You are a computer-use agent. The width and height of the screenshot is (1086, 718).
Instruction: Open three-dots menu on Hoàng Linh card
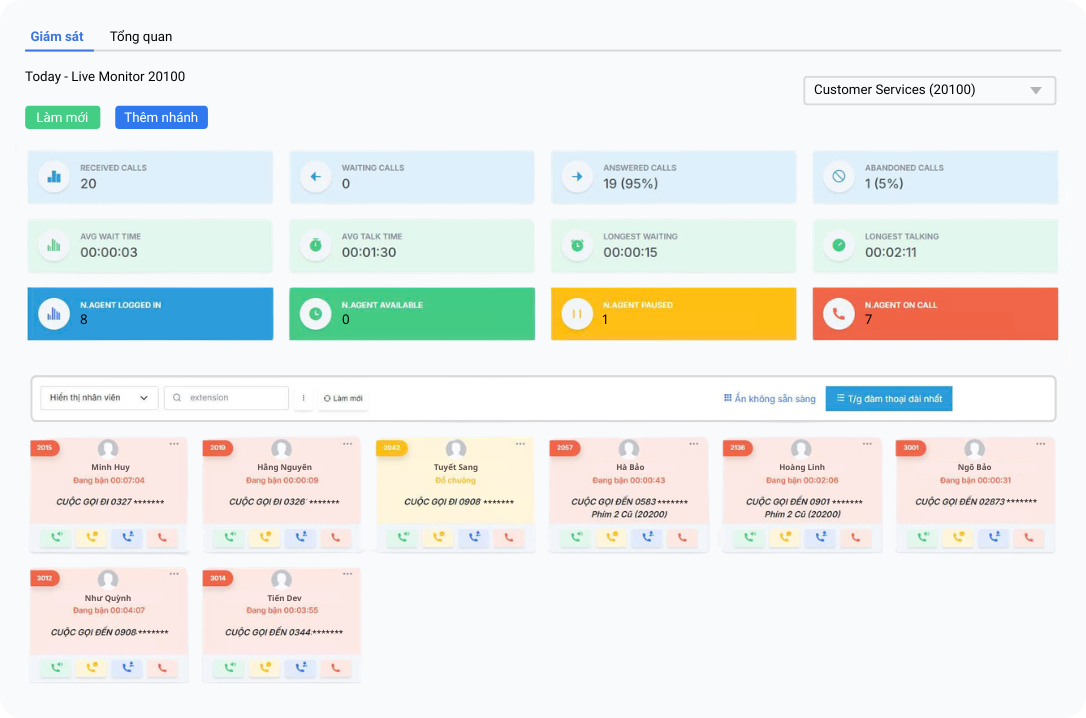(x=867, y=444)
